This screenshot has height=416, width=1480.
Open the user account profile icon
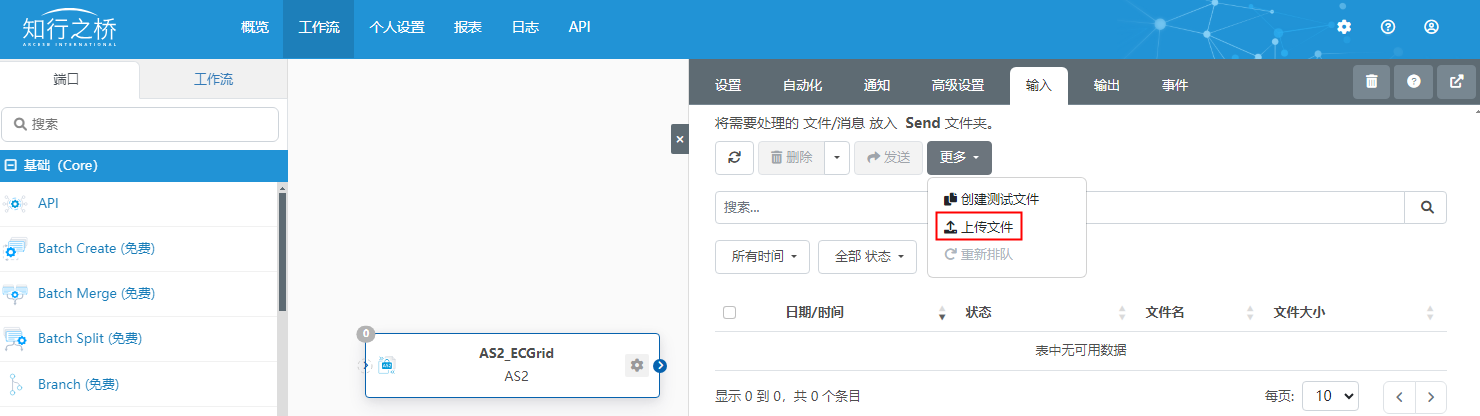pos(1431,27)
